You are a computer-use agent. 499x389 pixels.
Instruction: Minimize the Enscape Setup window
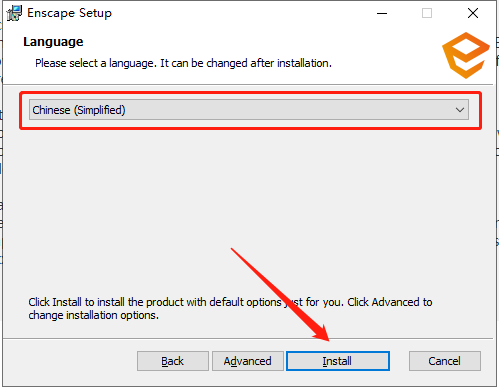382,14
